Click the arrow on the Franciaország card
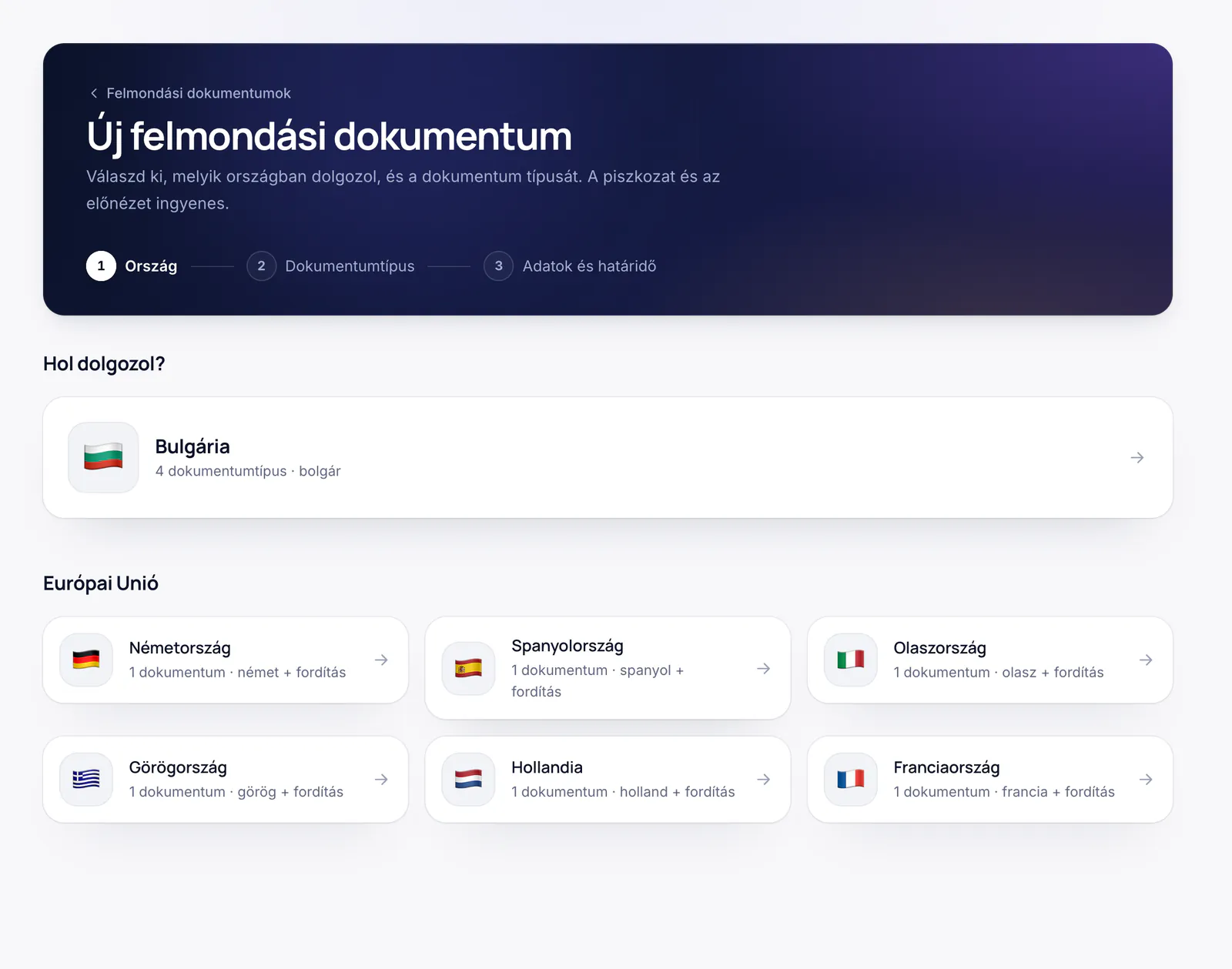 pyautogui.click(x=1146, y=779)
